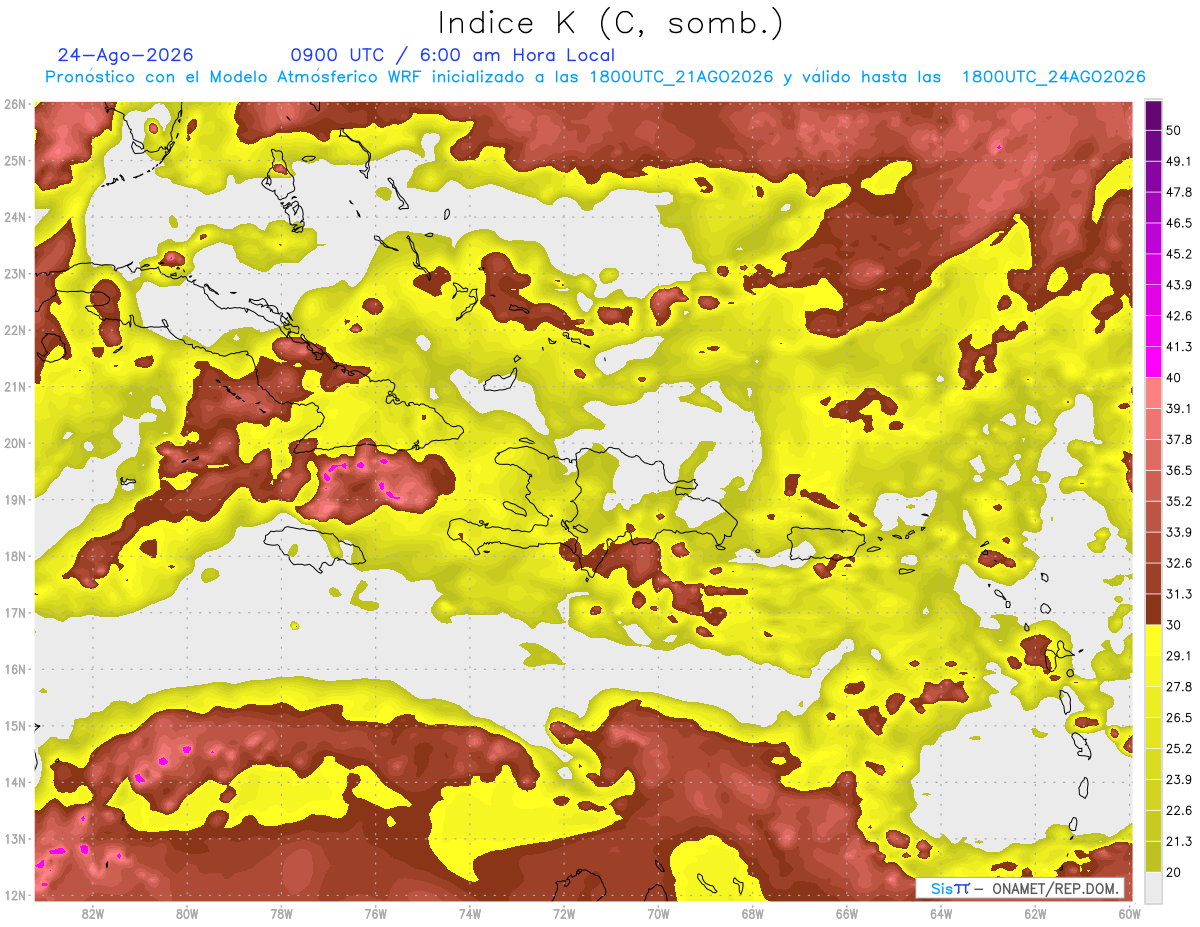This screenshot has width=1200, height=927.
Task: Click the "Pronostico con el Modelo Atmosferico WRF" line
Action: tap(594, 77)
